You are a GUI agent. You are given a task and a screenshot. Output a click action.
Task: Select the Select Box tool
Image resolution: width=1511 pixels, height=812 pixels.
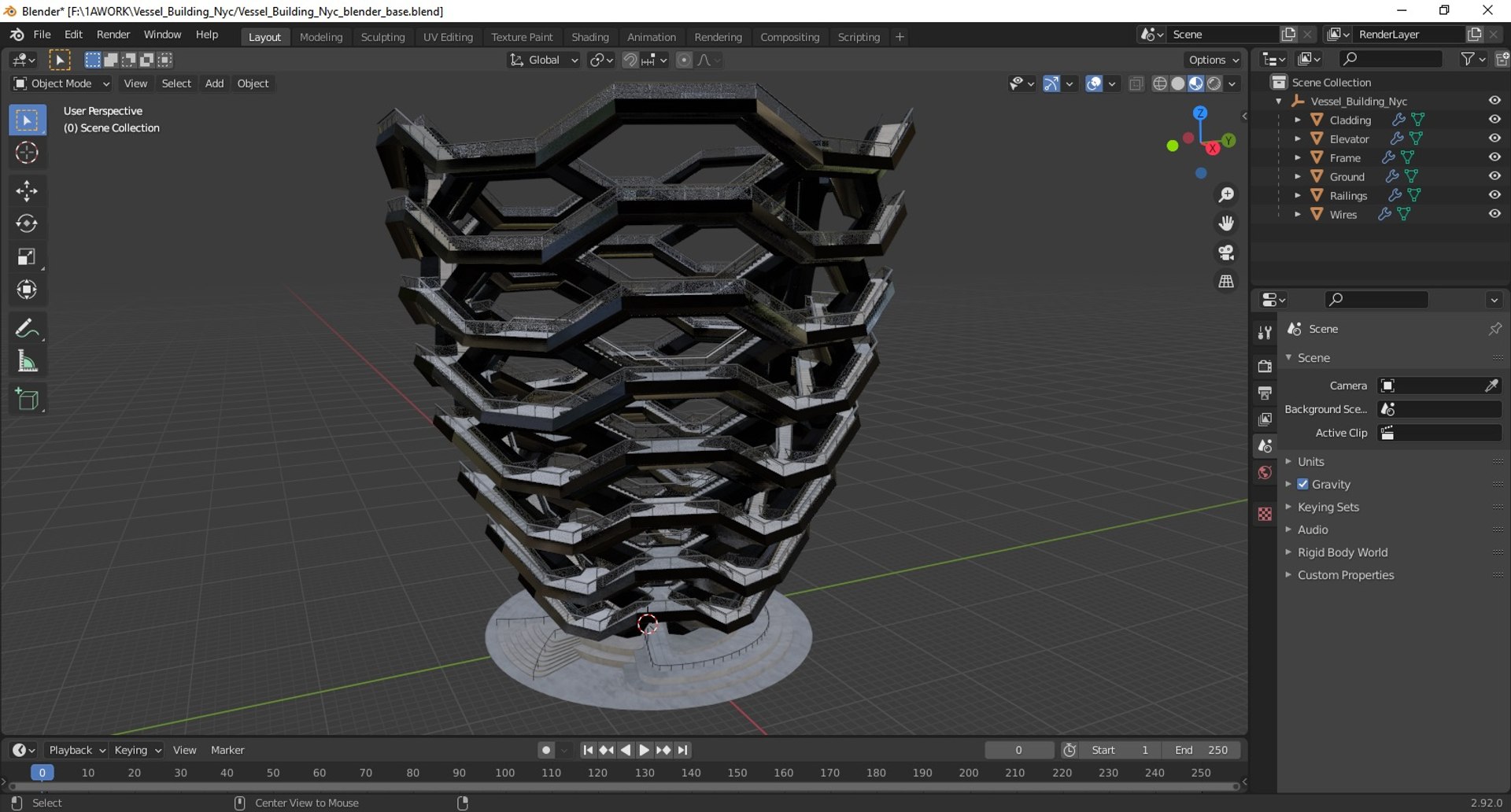tap(27, 120)
